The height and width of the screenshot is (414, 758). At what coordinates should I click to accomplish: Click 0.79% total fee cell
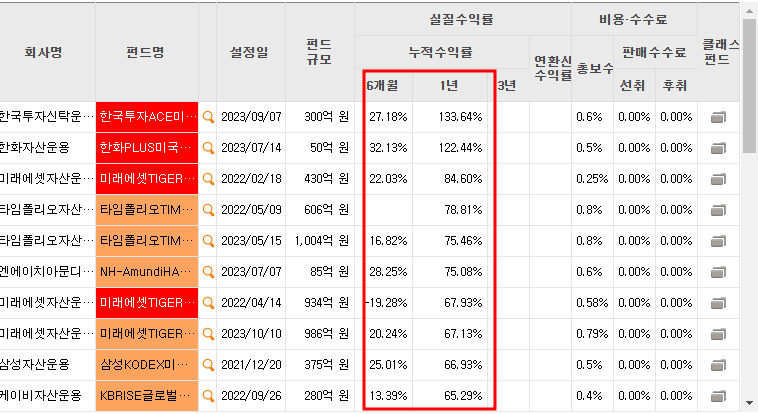tap(592, 334)
